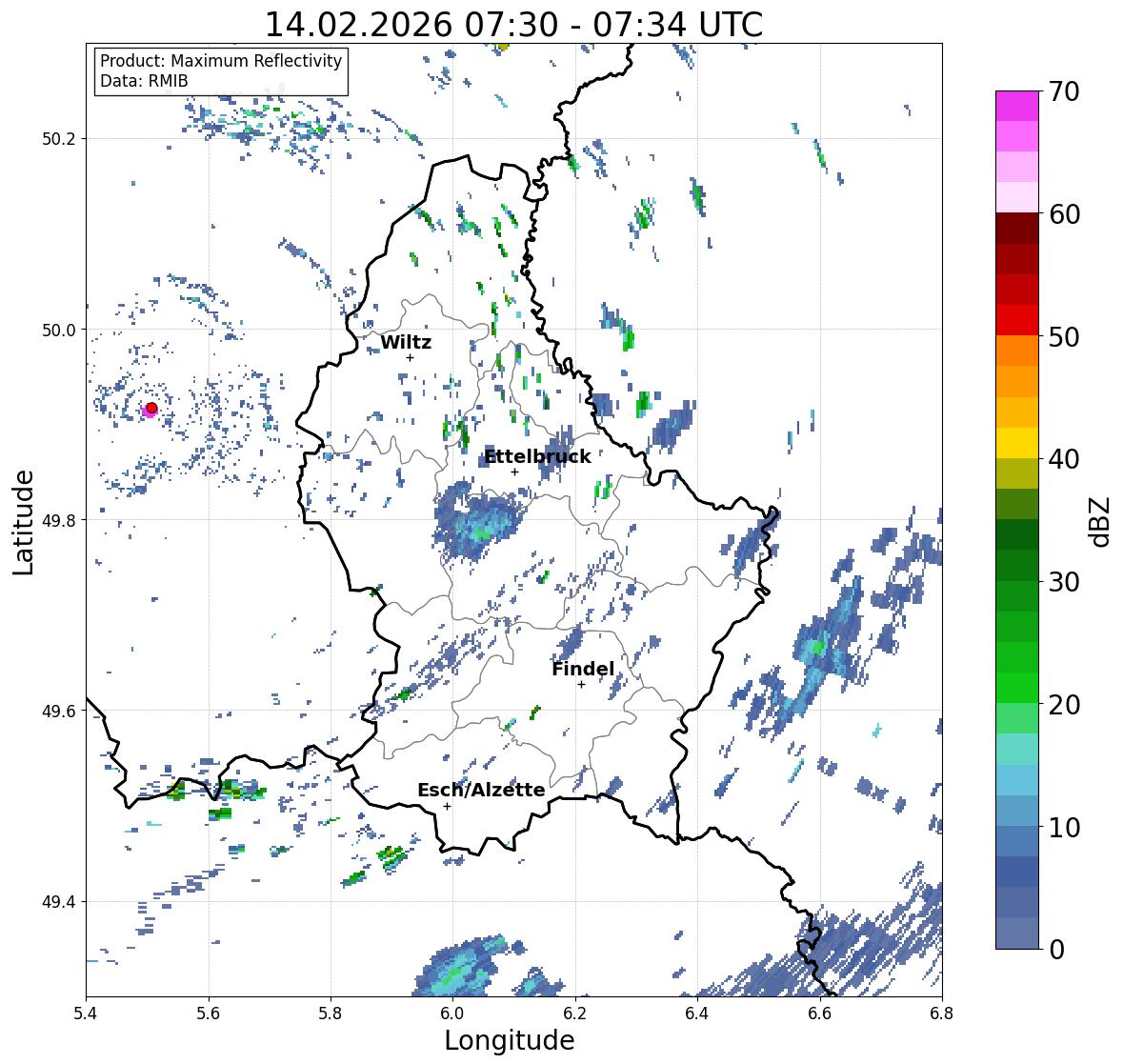Click the Ettelbruck plus marker
This screenshot has width=1123, height=1064.
(x=514, y=472)
